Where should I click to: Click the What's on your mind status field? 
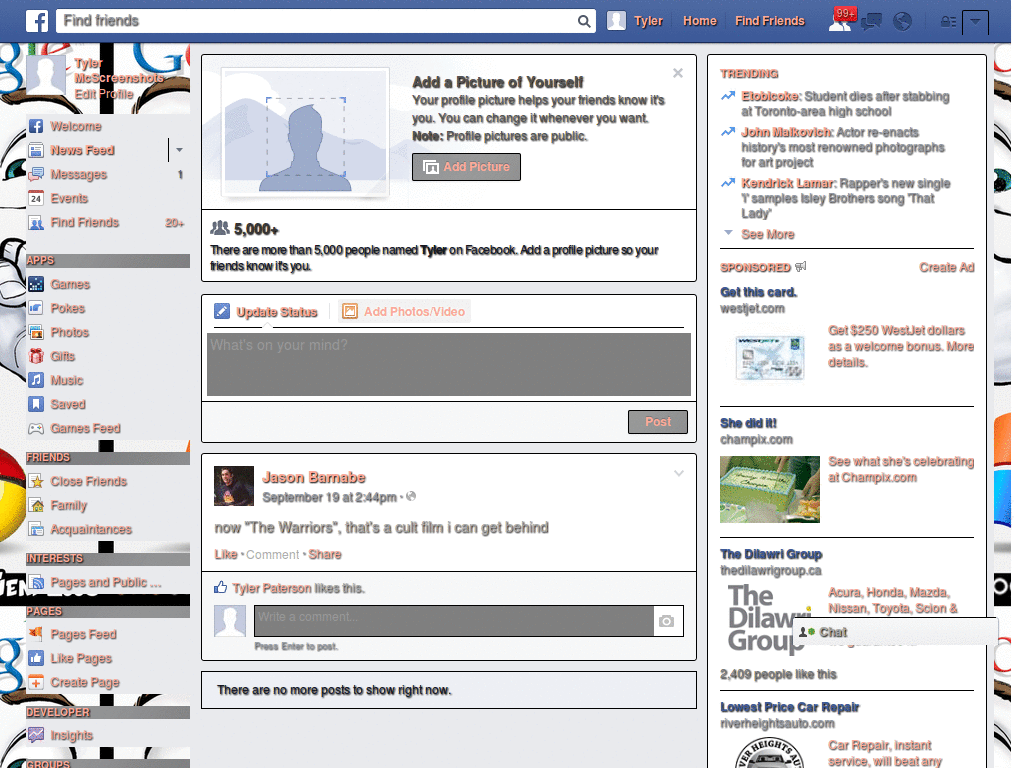448,363
